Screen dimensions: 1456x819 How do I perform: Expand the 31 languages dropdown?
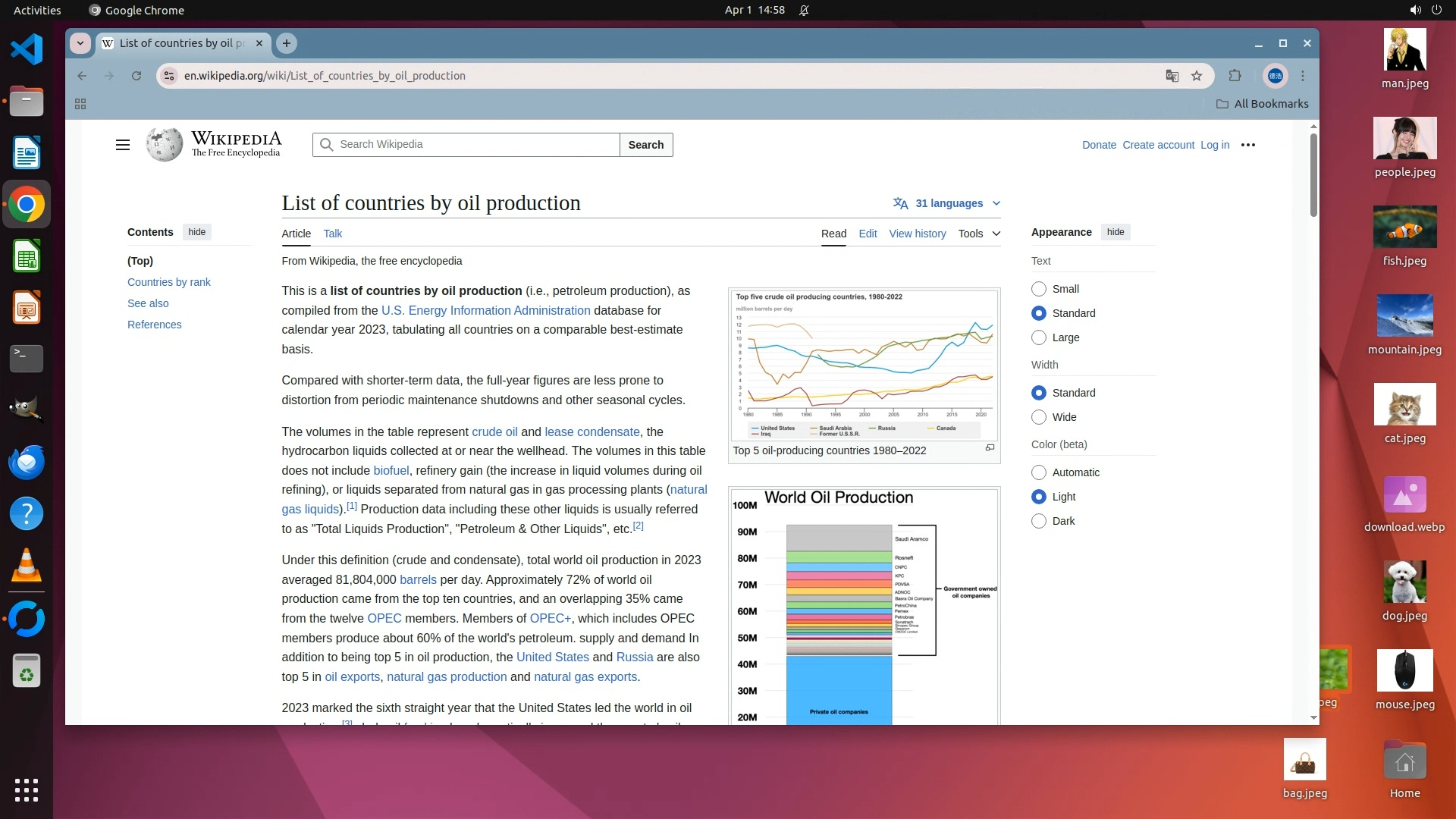coord(947,203)
